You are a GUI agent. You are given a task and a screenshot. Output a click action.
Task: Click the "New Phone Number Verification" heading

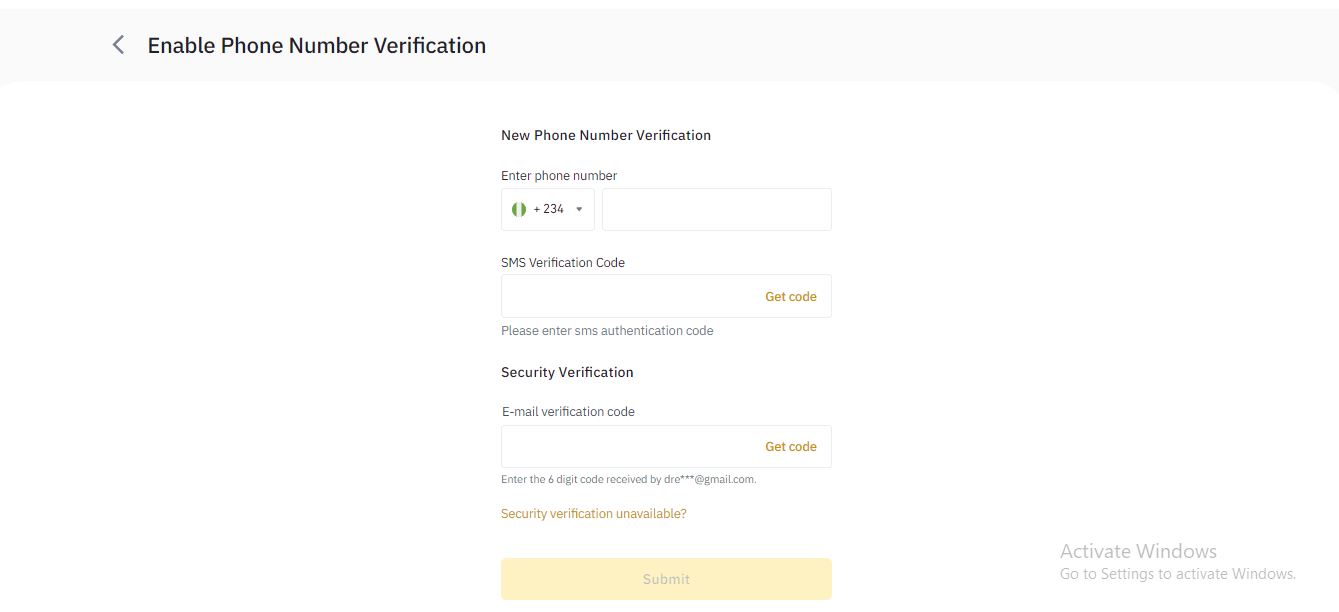tap(606, 135)
